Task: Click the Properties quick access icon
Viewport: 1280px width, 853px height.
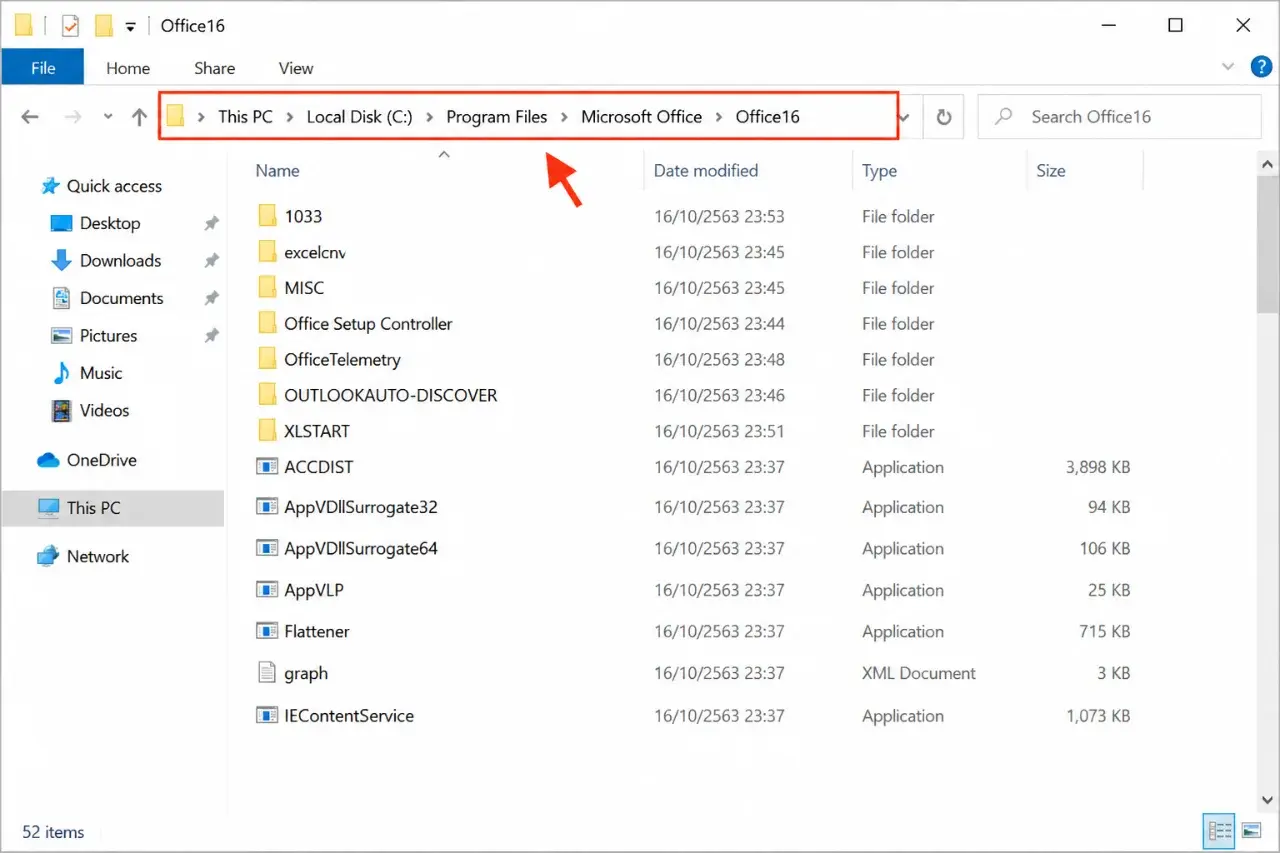Action: pos(70,26)
